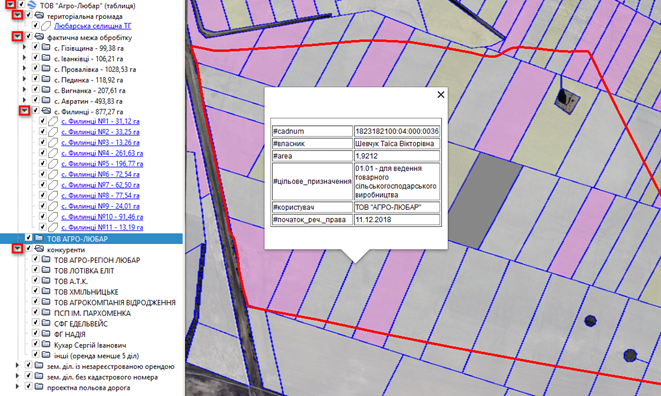Click folder icon of с. Провалівка

coord(46,68)
